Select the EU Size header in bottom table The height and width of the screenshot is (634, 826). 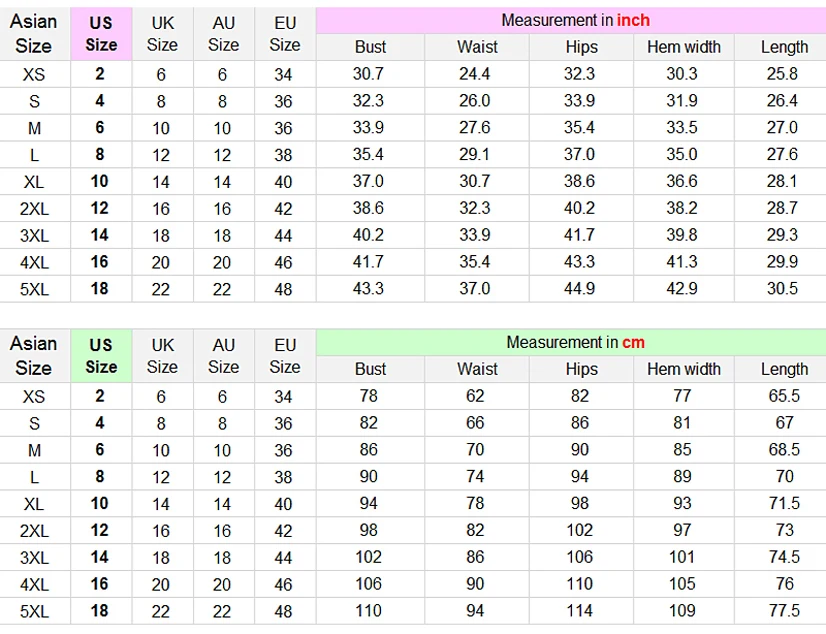285,355
